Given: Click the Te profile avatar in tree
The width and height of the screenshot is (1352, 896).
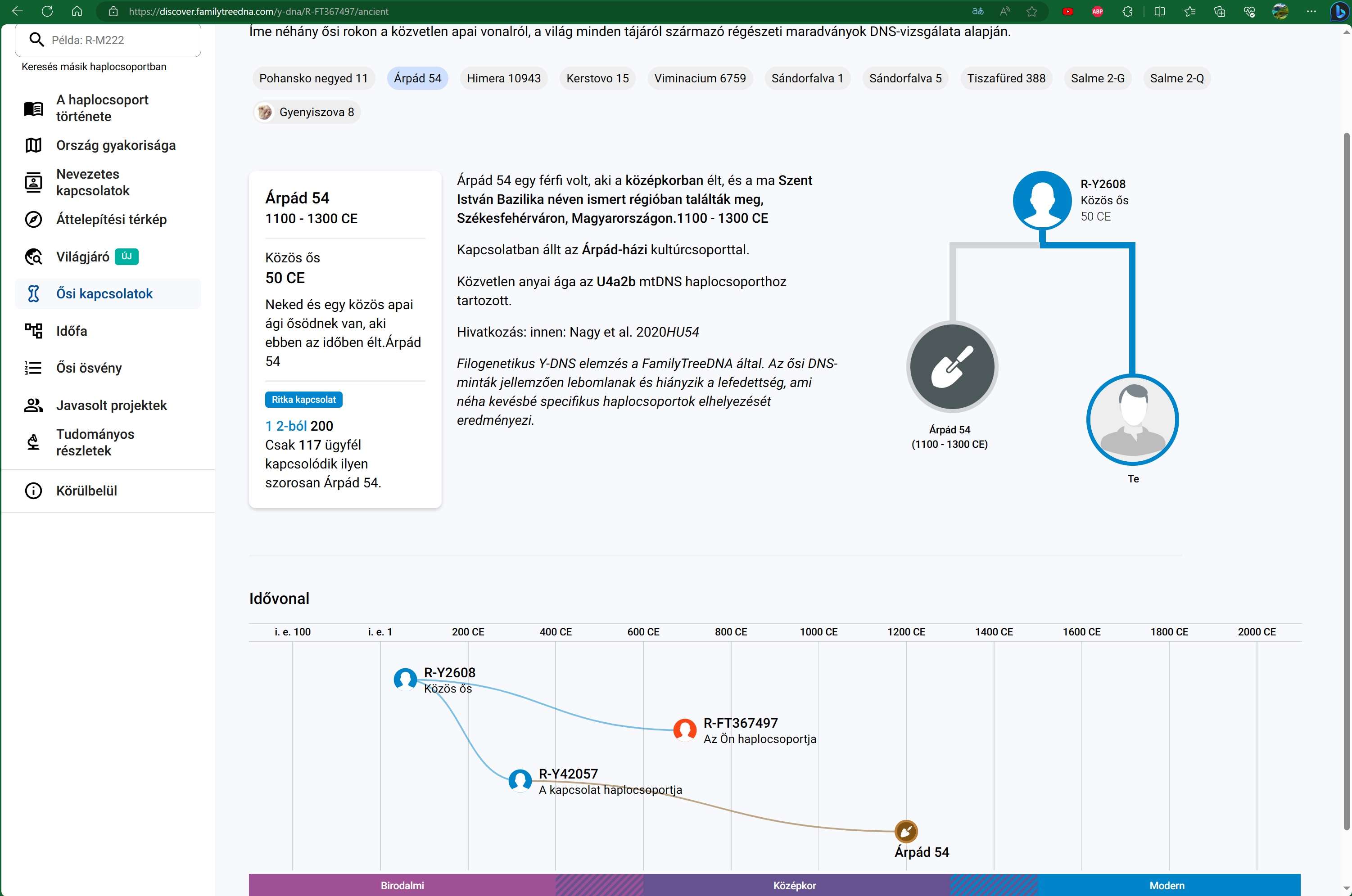Looking at the screenshot, I should pyautogui.click(x=1132, y=420).
